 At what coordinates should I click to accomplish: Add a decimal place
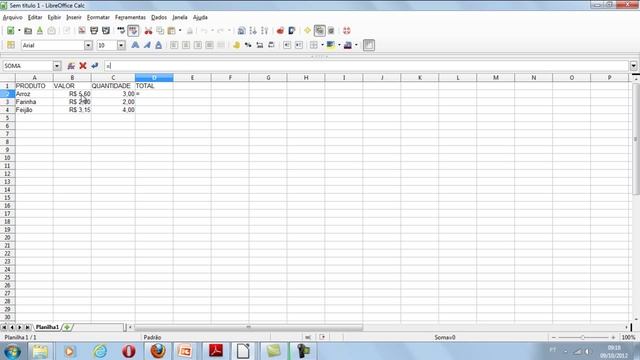260,45
